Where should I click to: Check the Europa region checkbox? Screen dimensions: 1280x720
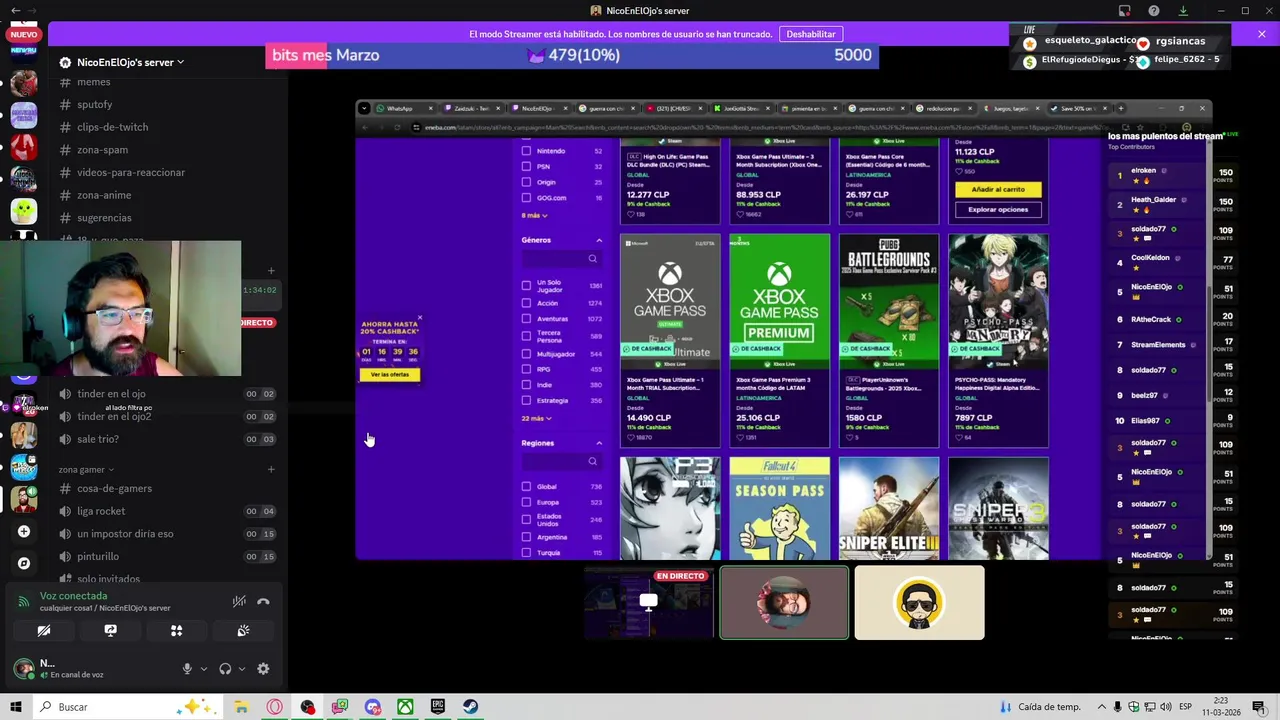[526, 502]
